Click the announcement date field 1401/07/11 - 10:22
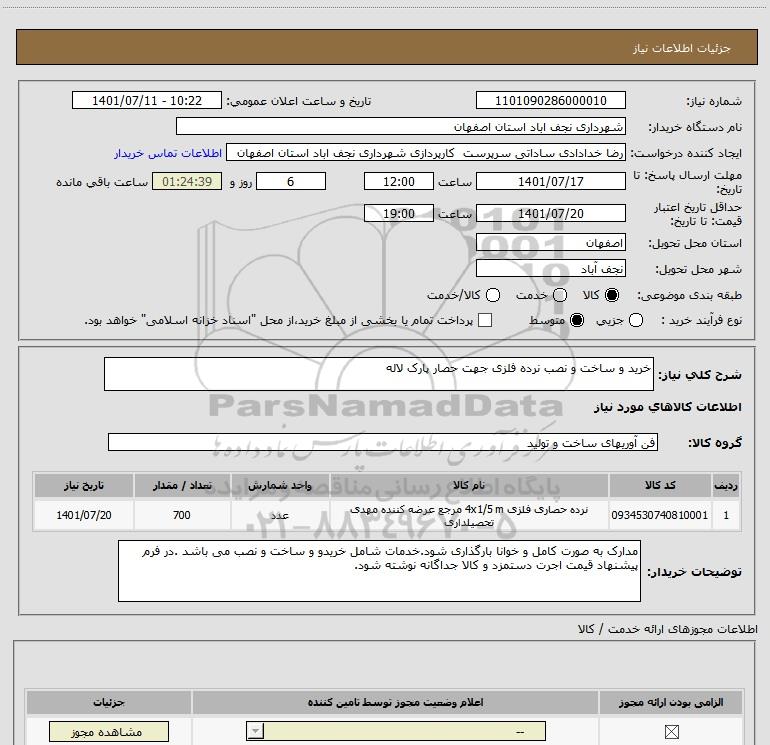This screenshot has height=745, width=770. pos(147,100)
